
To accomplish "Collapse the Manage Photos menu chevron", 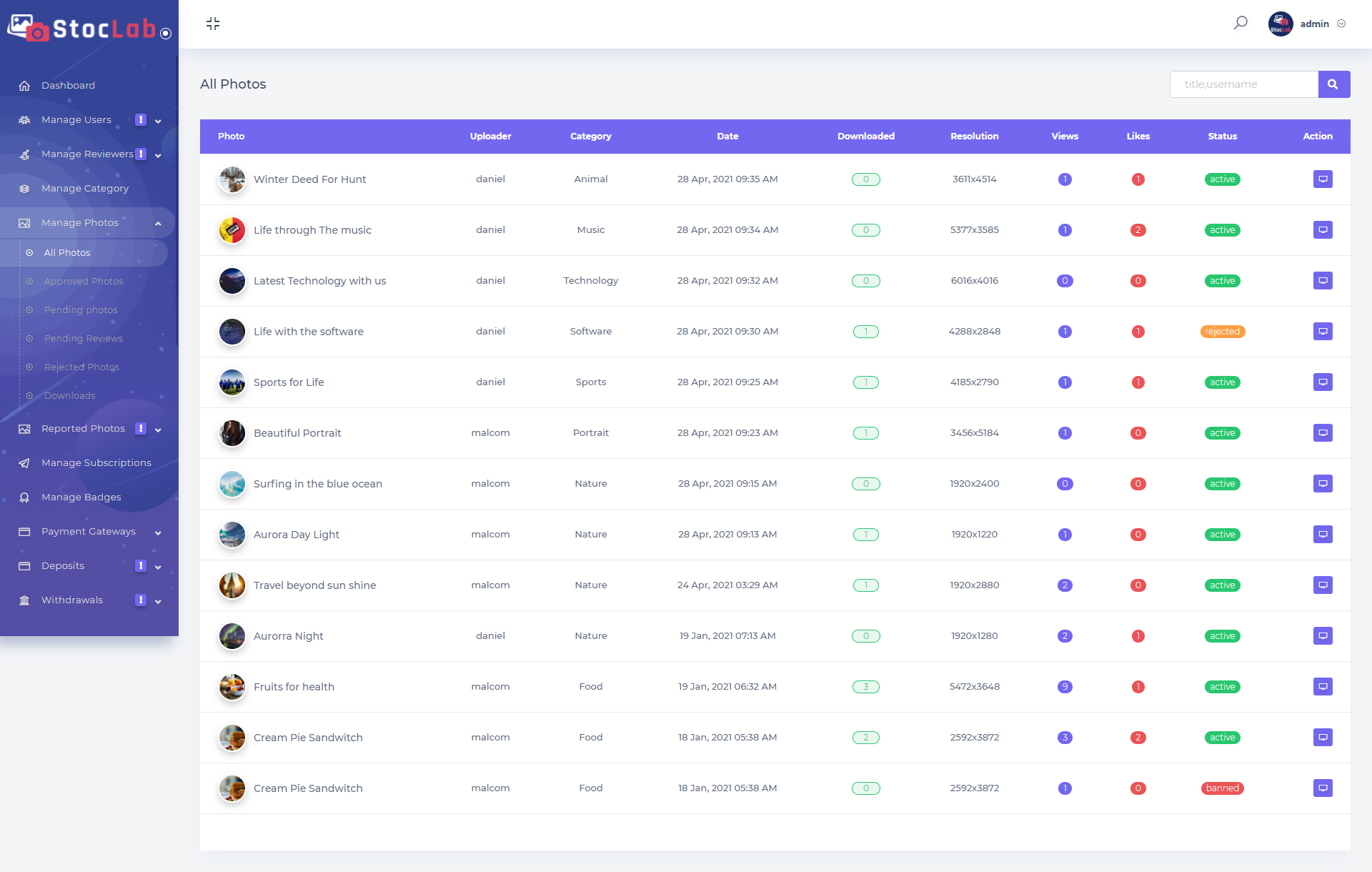I will 158,224.
